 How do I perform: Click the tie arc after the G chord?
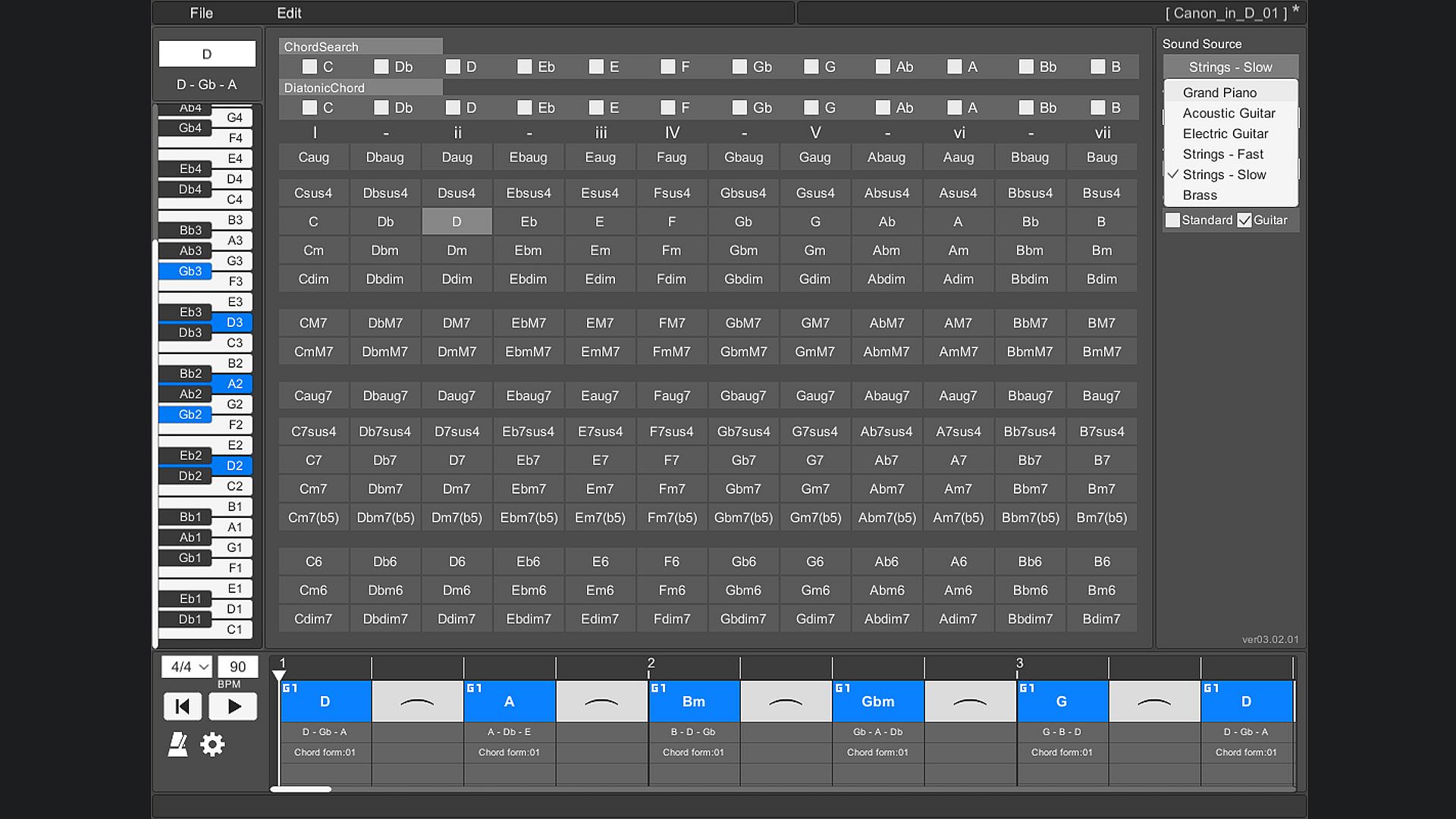point(1154,702)
